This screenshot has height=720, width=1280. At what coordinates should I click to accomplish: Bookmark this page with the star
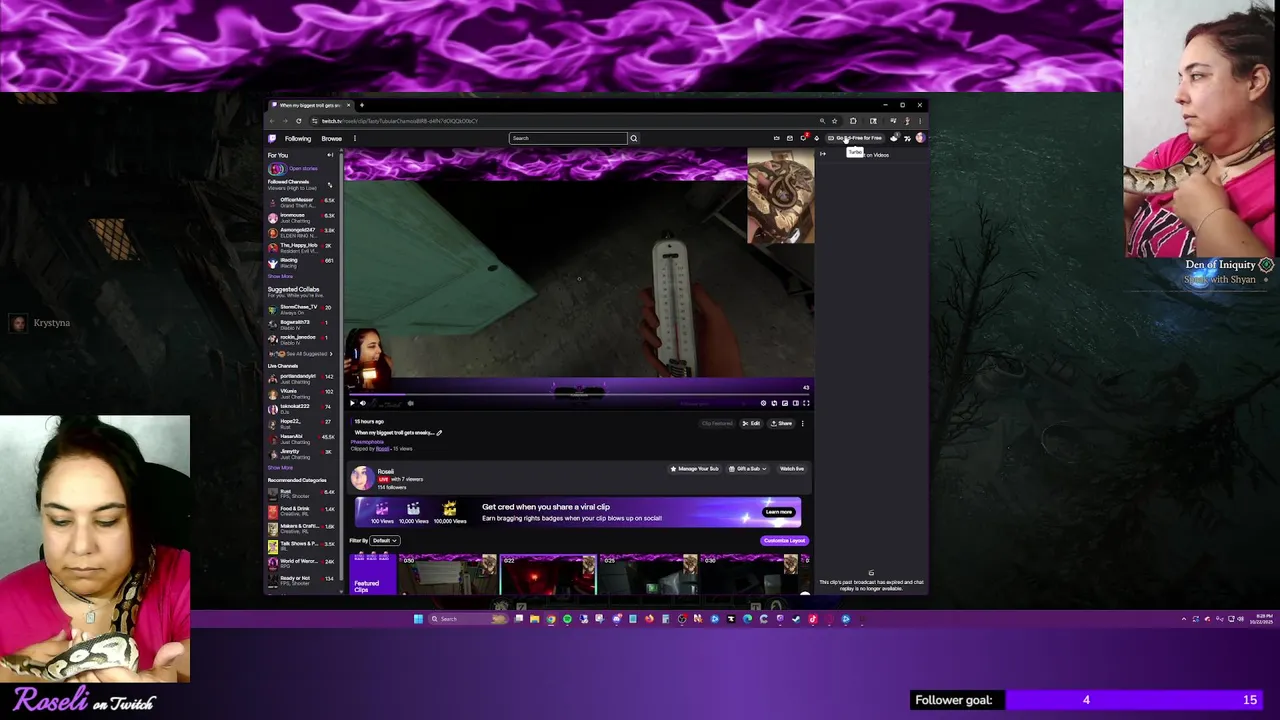pyautogui.click(x=834, y=121)
